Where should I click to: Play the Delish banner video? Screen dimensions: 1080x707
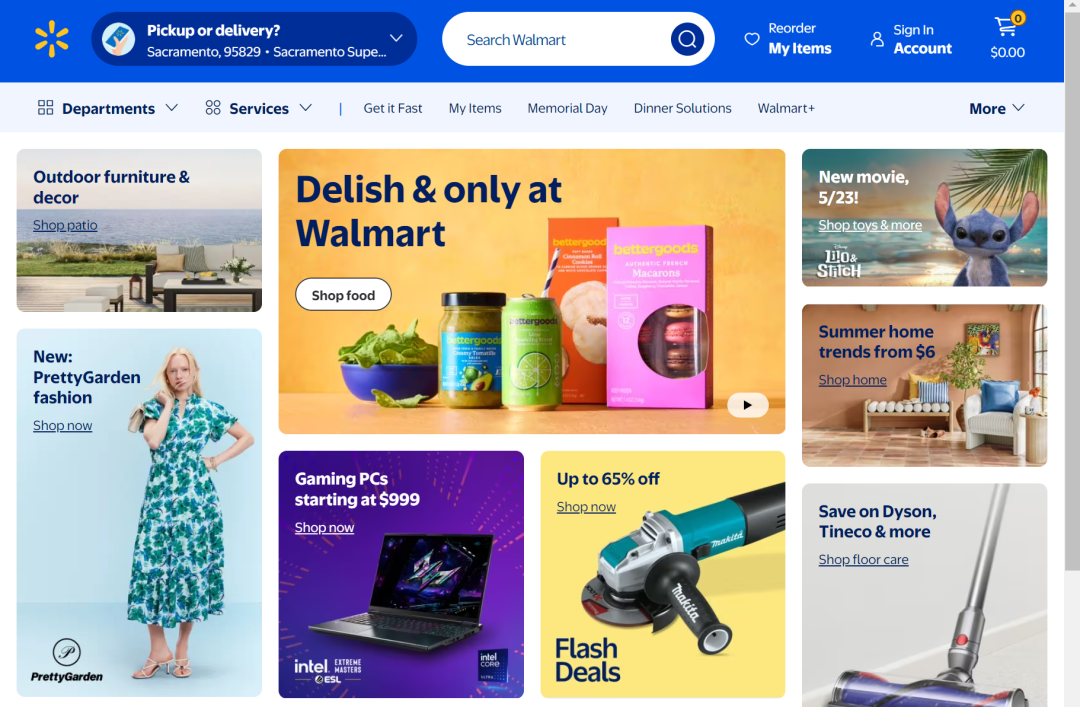click(x=747, y=405)
